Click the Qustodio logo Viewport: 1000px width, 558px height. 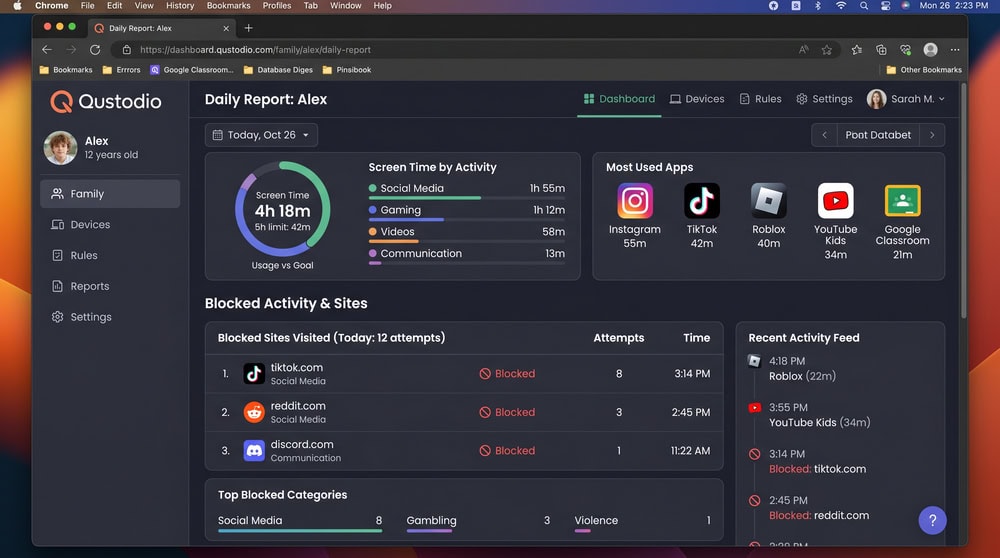[x=106, y=101]
